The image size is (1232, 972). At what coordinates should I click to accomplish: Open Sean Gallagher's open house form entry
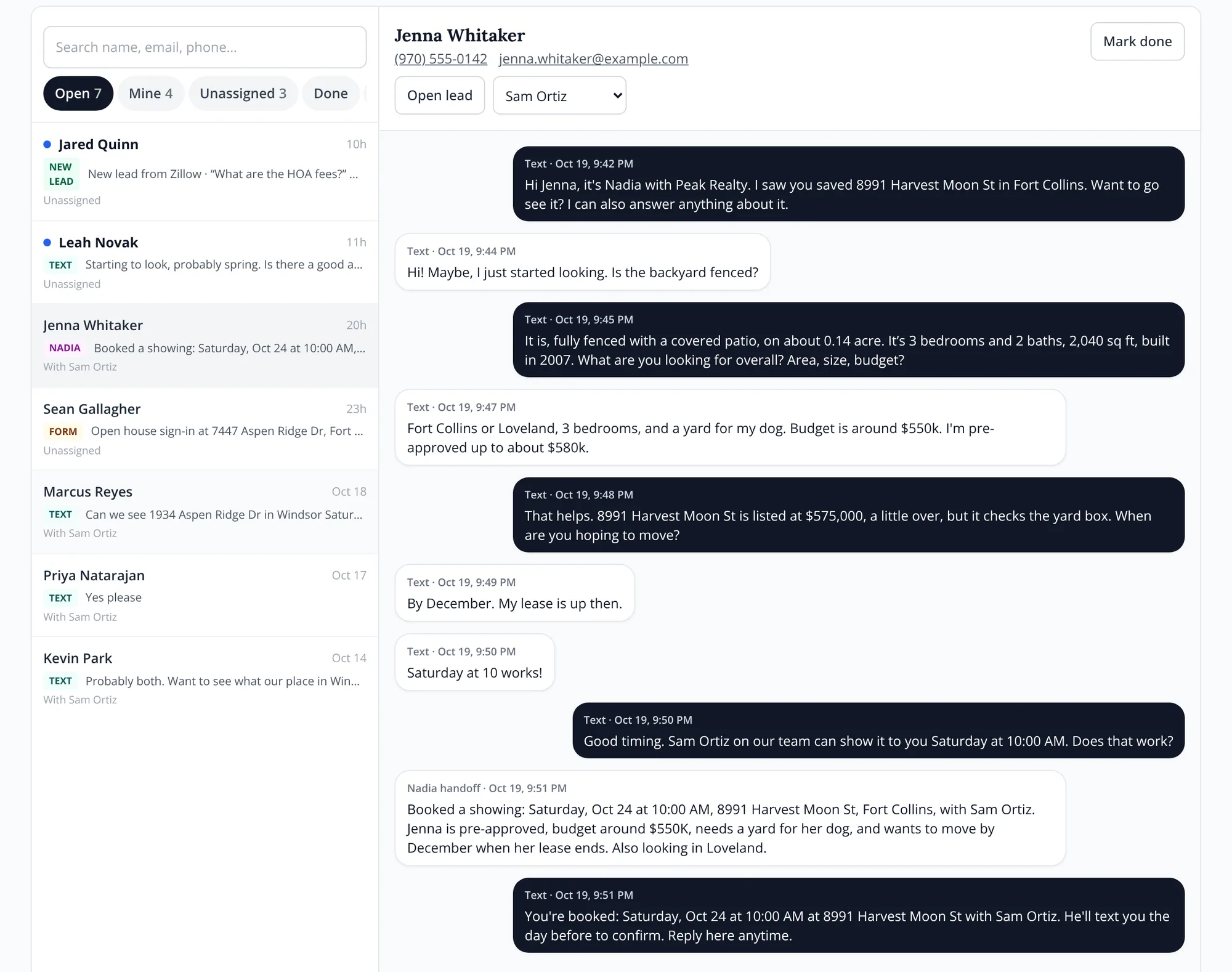click(205, 429)
